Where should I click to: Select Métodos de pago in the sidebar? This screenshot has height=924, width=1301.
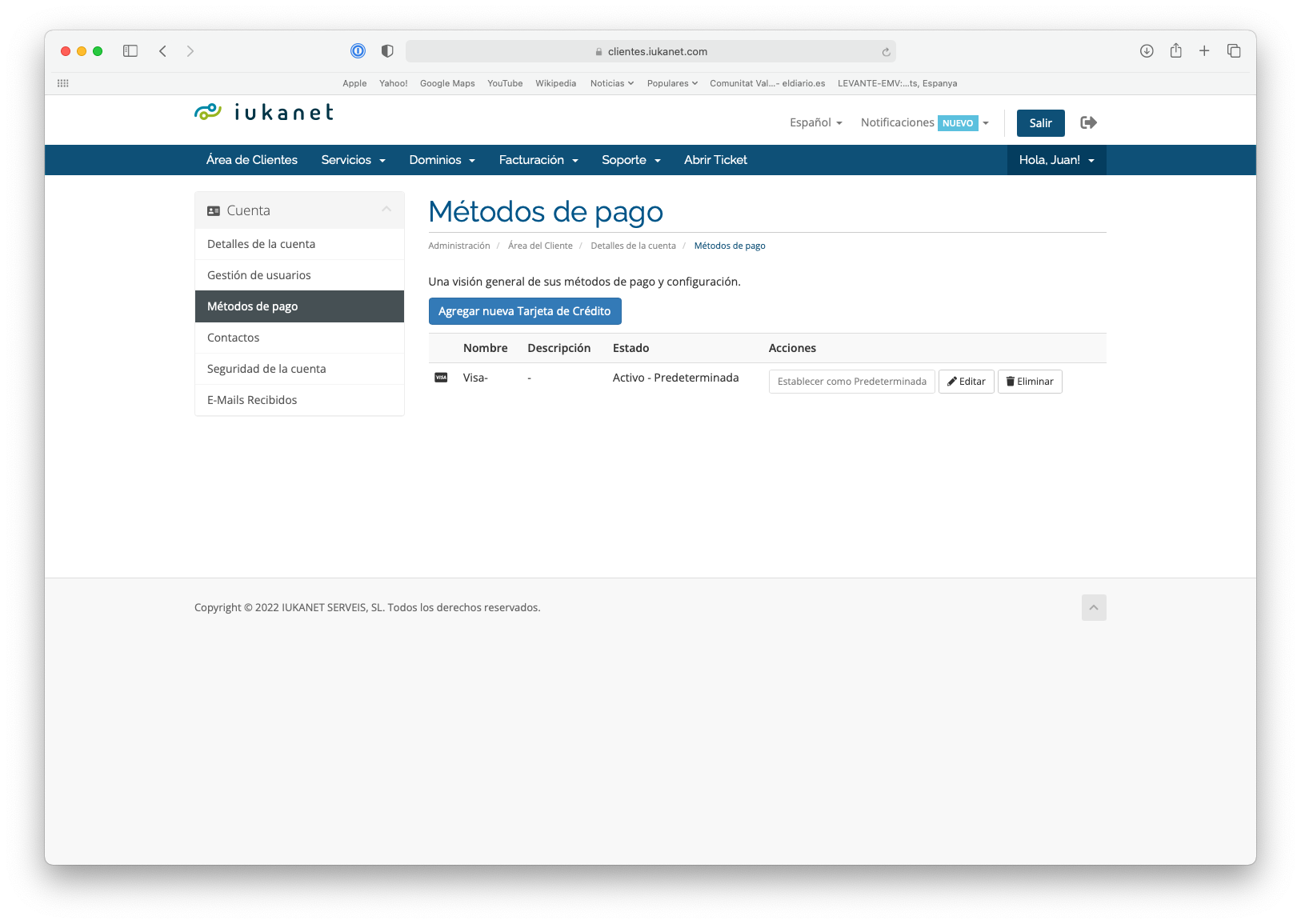299,306
